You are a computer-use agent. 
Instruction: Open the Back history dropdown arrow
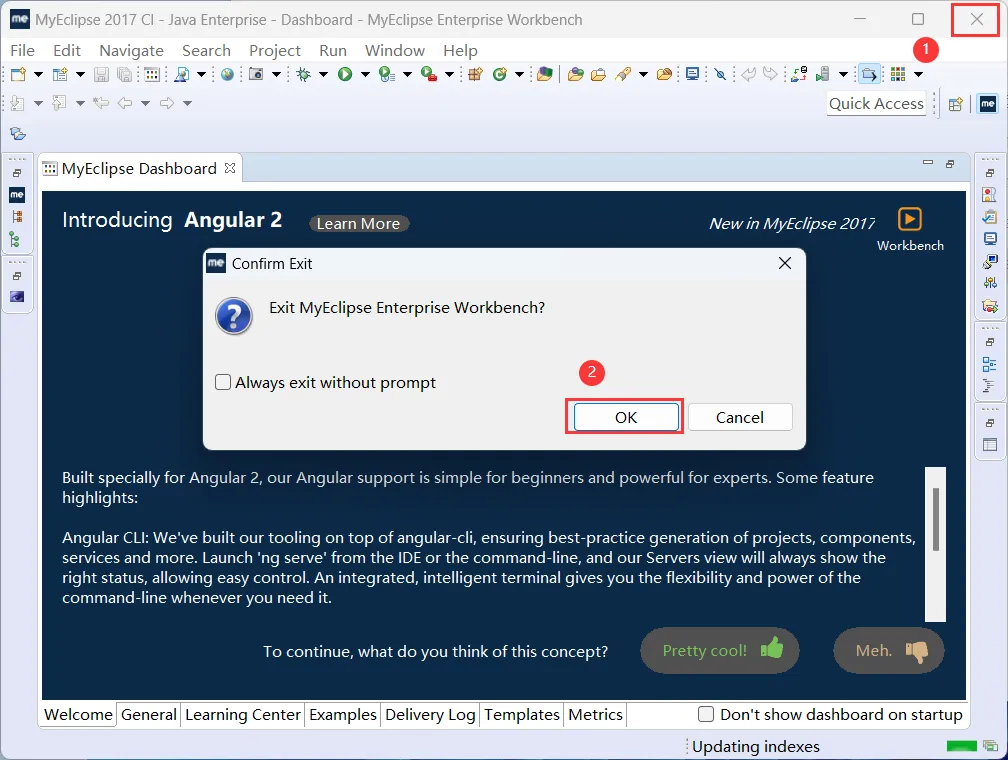coord(145,103)
